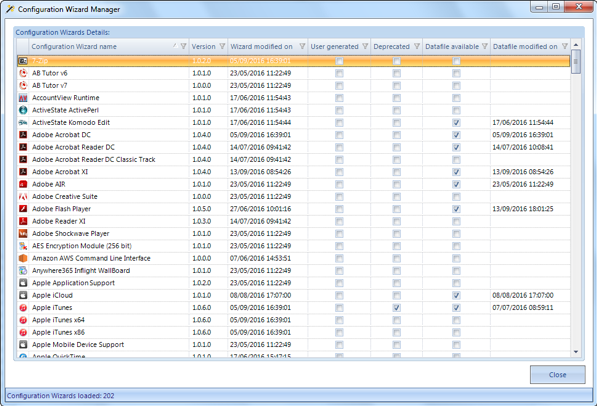Click the Adobe Reader XI icon
The height and width of the screenshot is (406, 597).
tap(23, 221)
